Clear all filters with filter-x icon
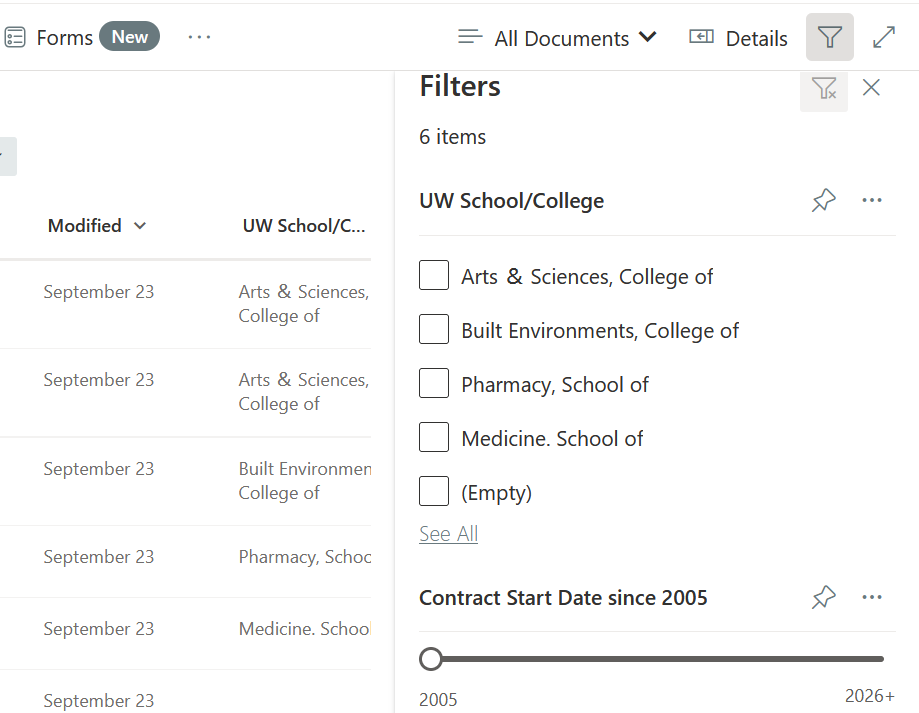The image size is (919, 713). click(x=823, y=90)
